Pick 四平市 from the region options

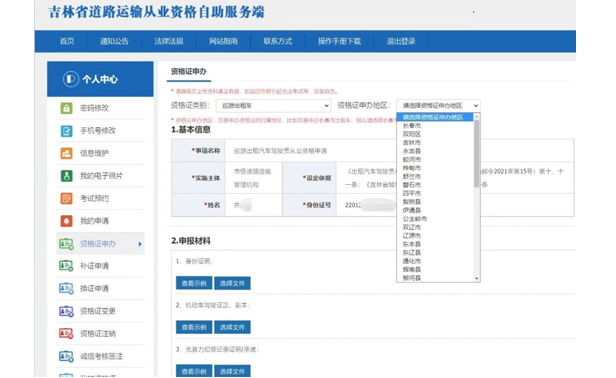coord(412,193)
